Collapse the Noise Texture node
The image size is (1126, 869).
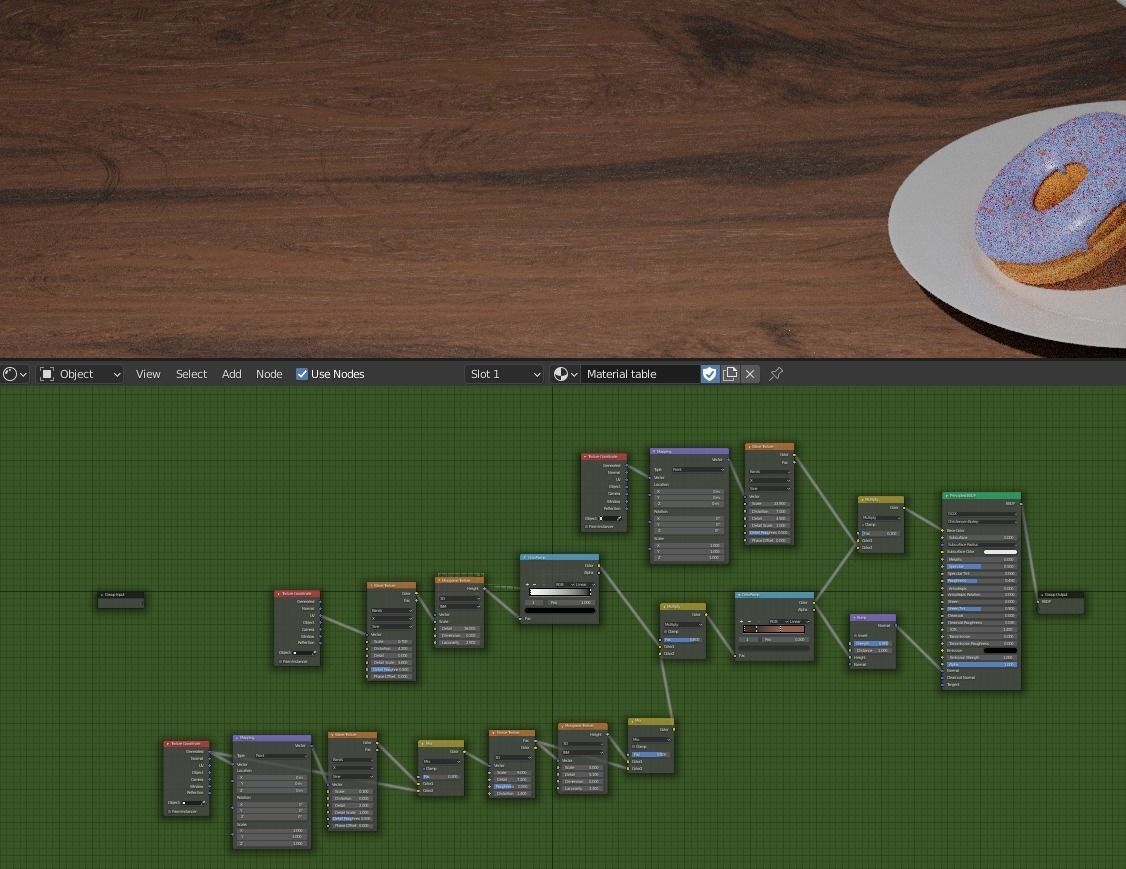tap(493, 733)
